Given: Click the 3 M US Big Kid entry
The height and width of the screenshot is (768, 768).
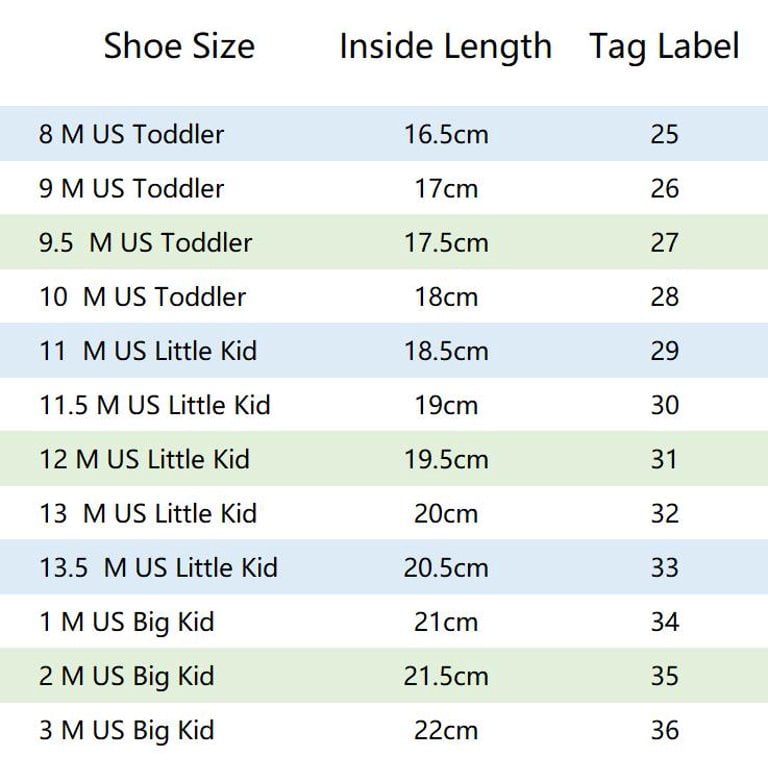Looking at the screenshot, I should coord(127,731).
